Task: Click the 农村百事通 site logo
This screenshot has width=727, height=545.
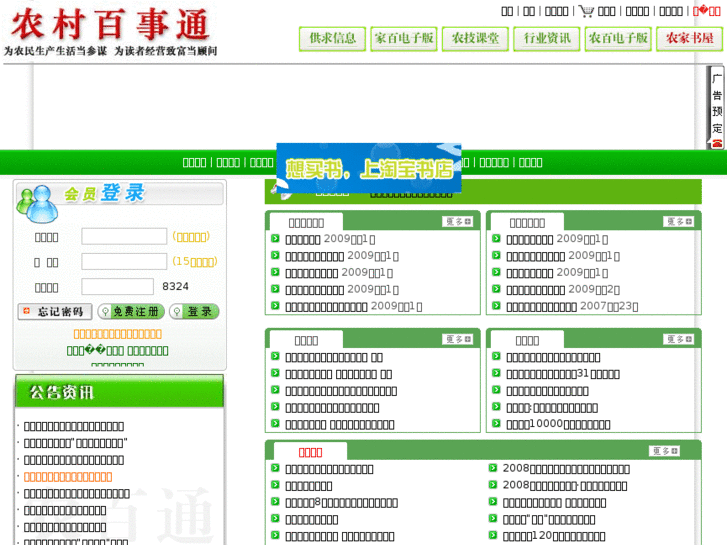Action: click(110, 32)
